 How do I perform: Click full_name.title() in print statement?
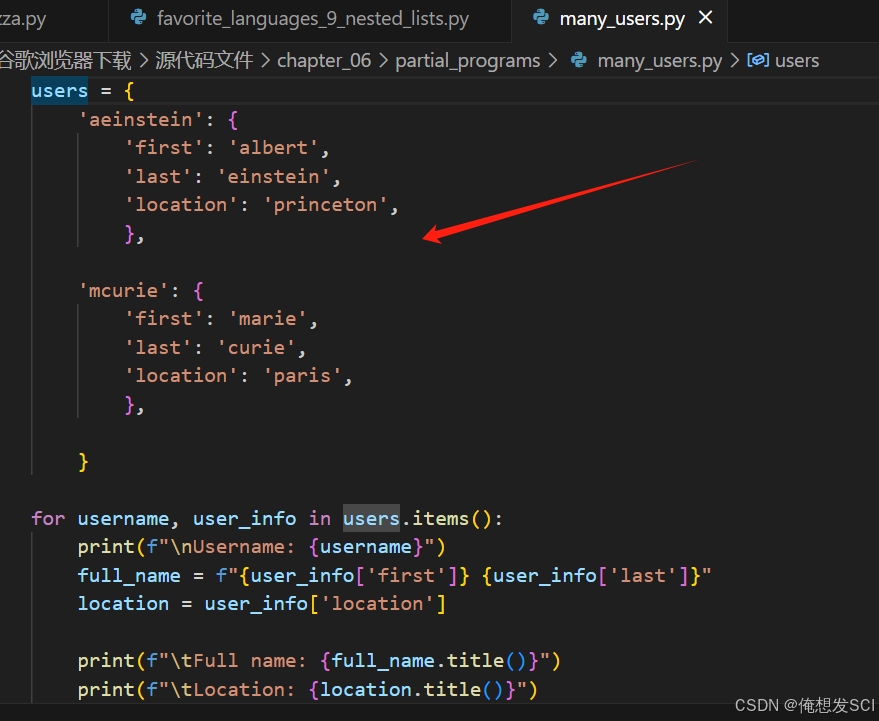[429, 660]
